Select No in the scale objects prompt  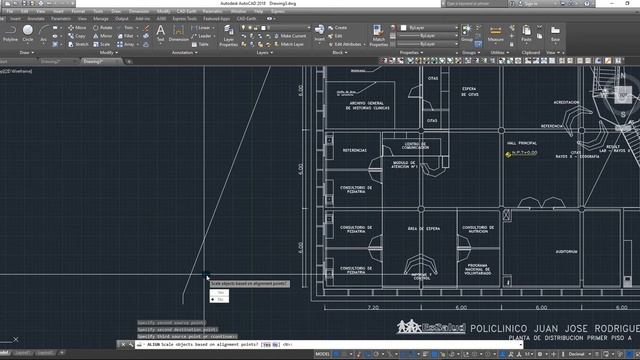tap(220, 299)
